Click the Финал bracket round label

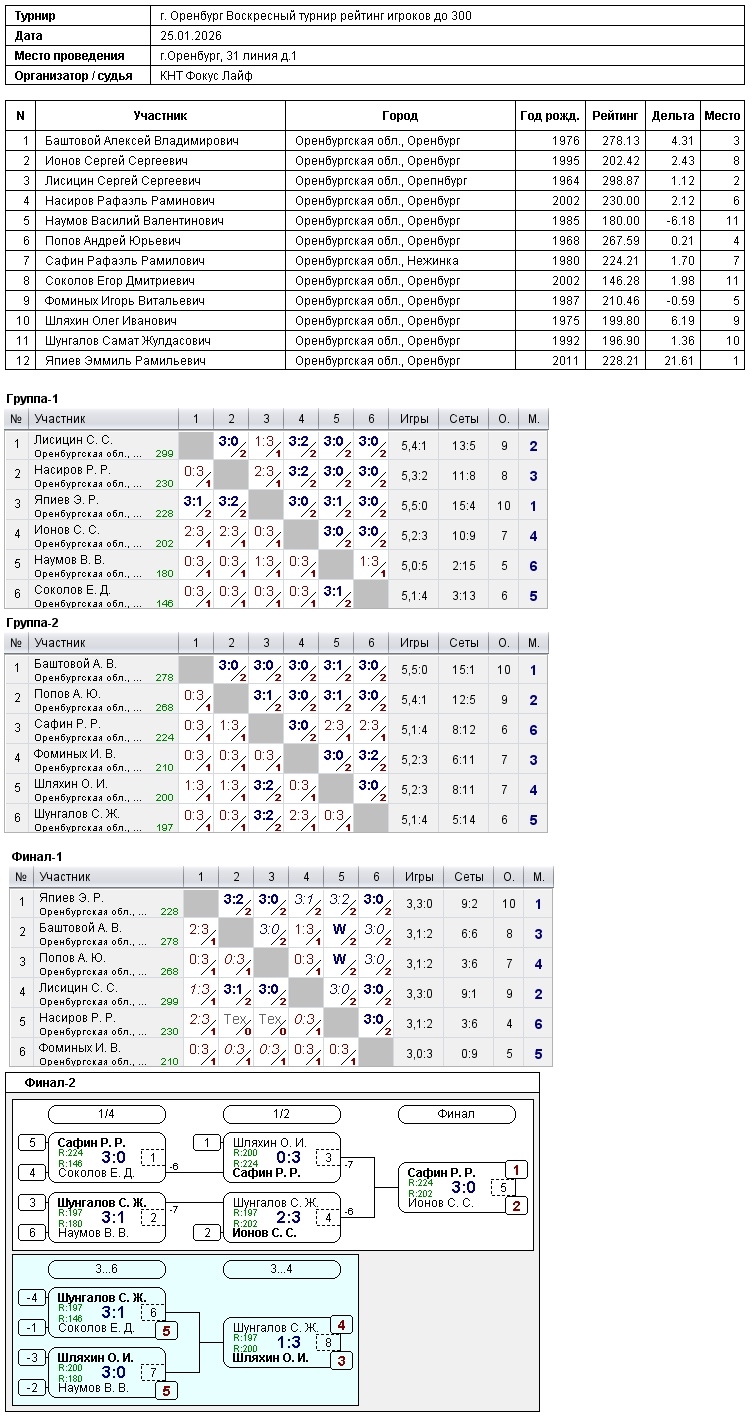pos(456,1114)
